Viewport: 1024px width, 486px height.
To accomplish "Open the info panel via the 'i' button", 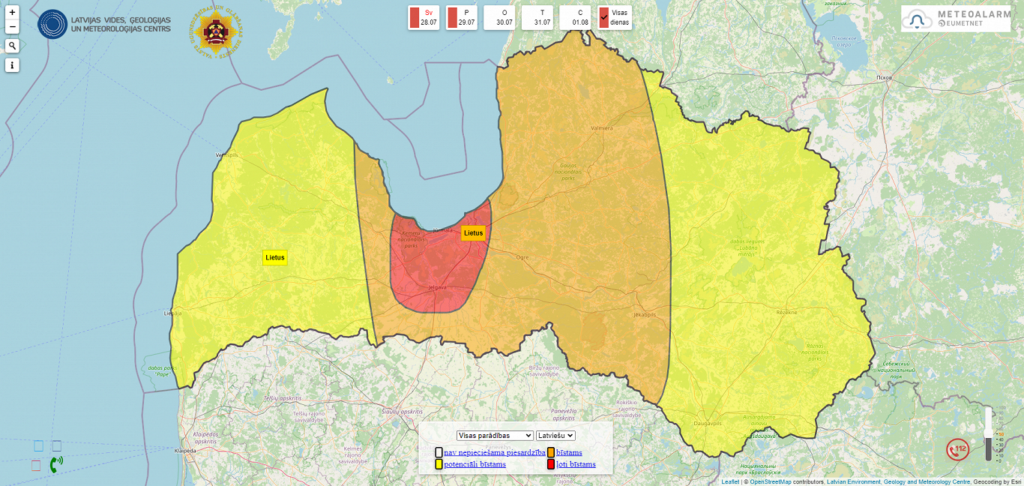I will 12,65.
